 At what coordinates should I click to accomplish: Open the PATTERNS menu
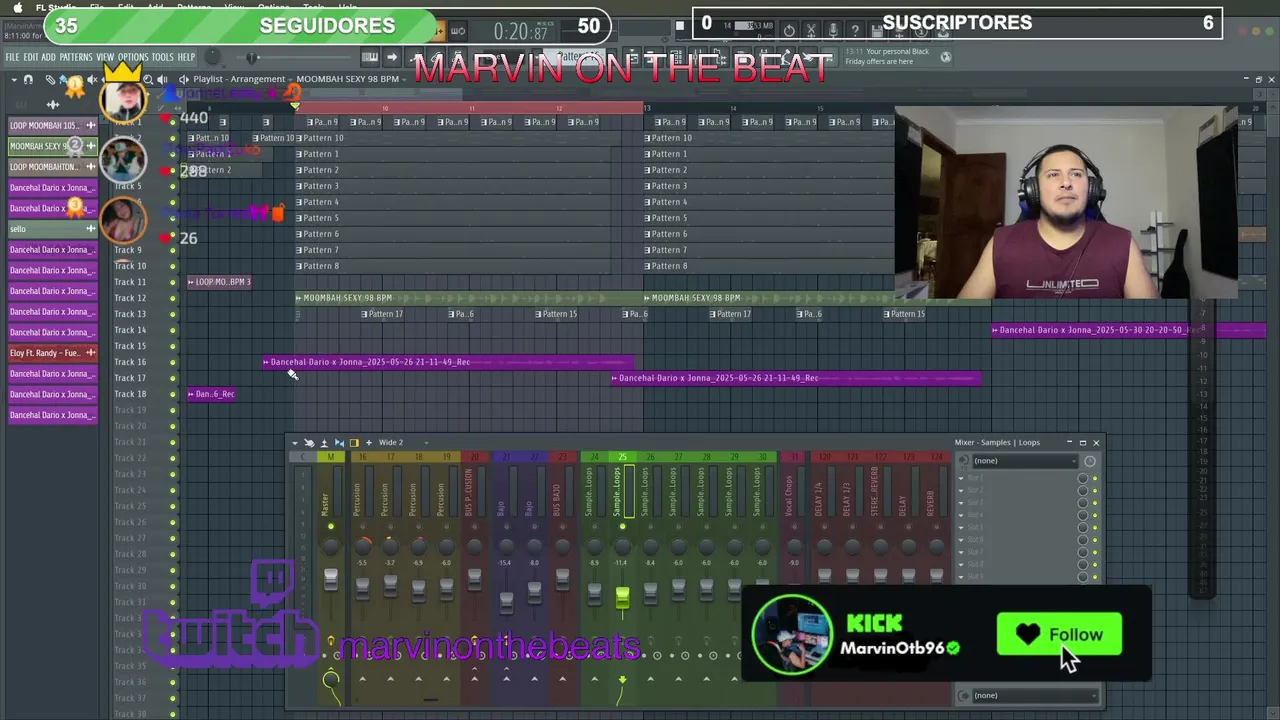click(x=75, y=57)
